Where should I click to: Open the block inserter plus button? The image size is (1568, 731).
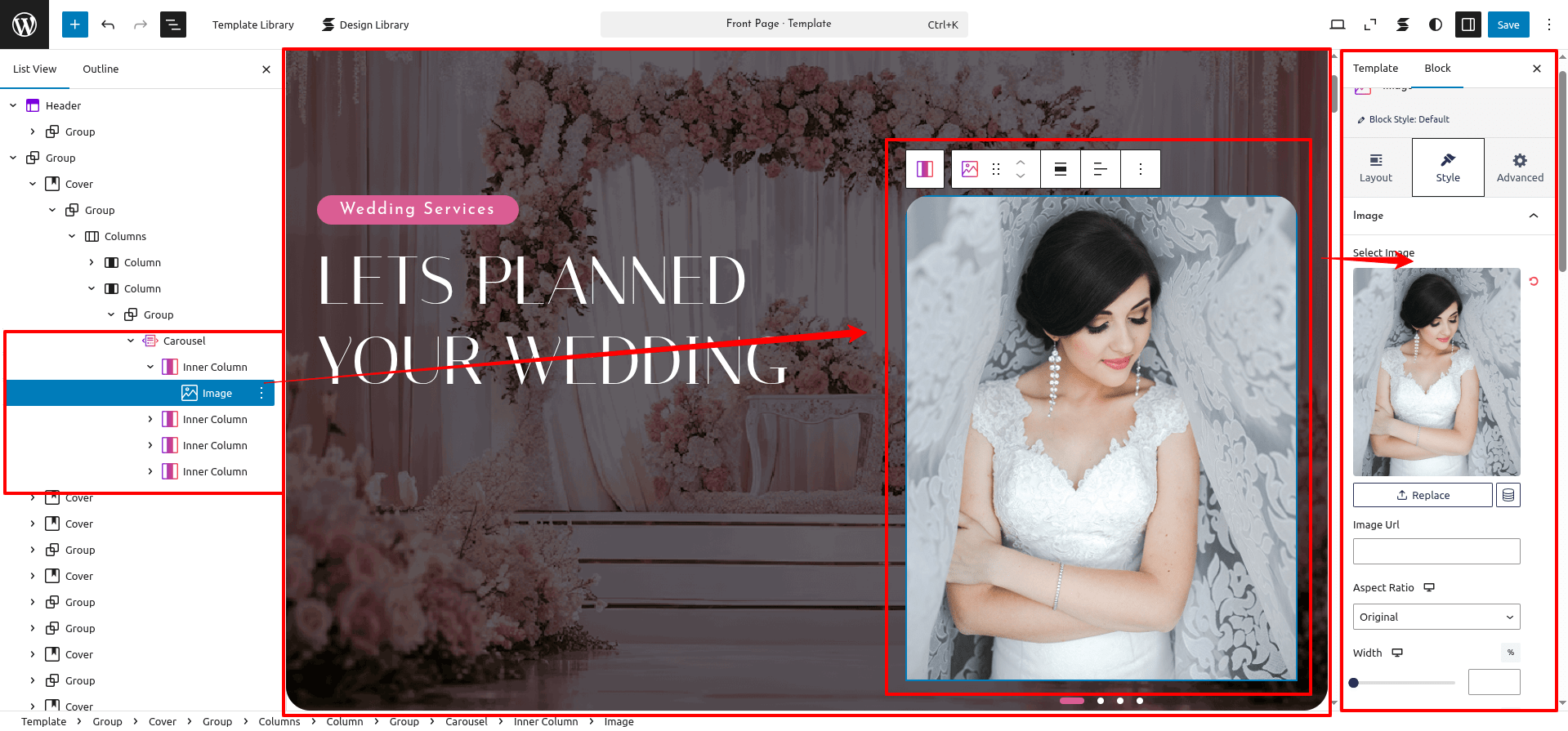pyautogui.click(x=74, y=25)
